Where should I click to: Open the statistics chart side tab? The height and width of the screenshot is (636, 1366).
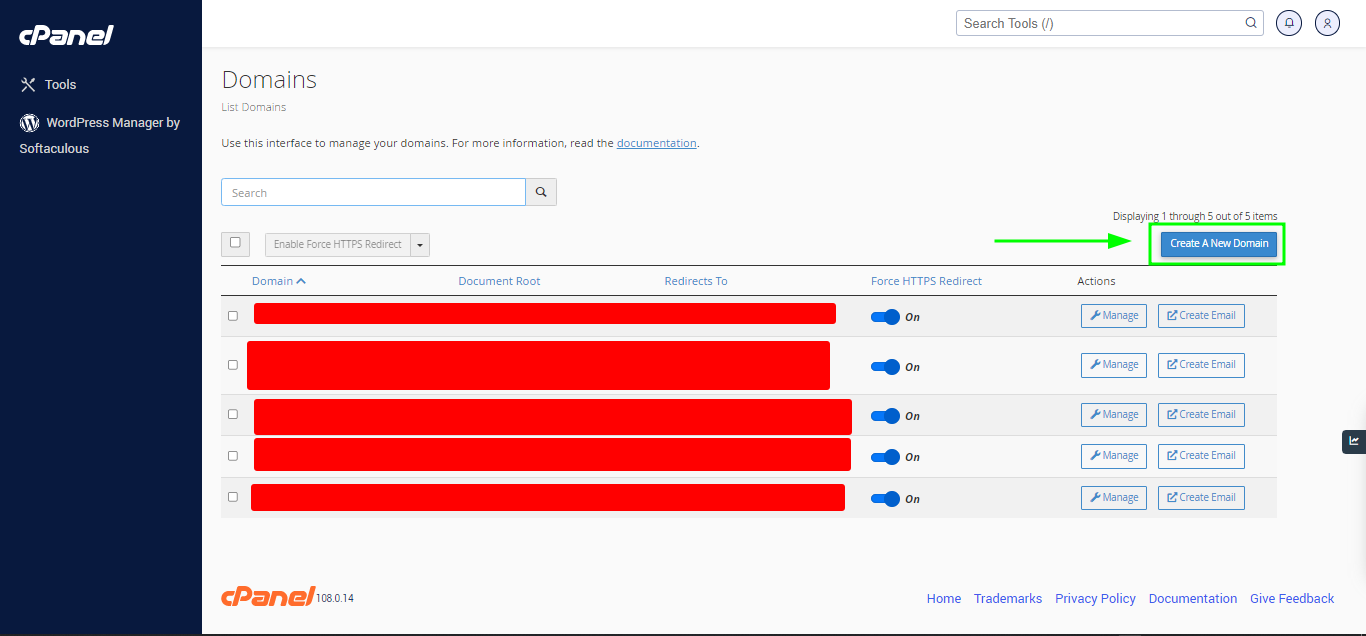(x=1353, y=441)
